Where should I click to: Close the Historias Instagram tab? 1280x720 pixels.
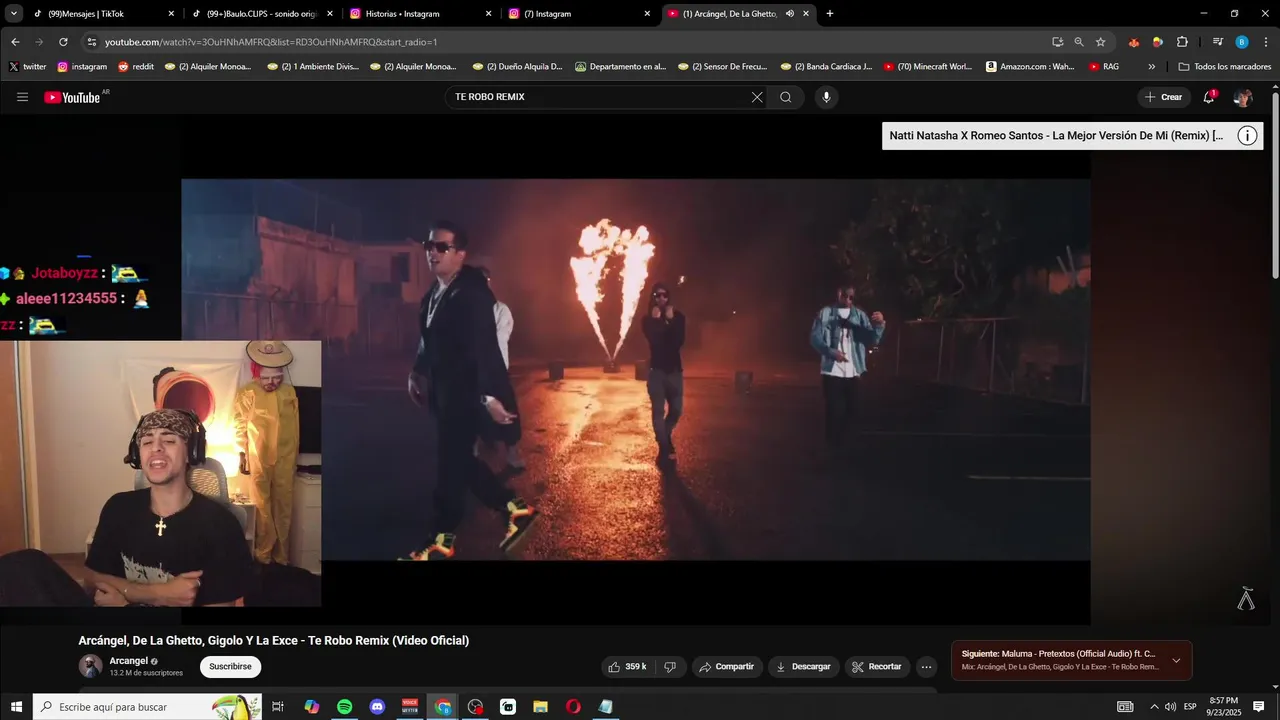488,14
